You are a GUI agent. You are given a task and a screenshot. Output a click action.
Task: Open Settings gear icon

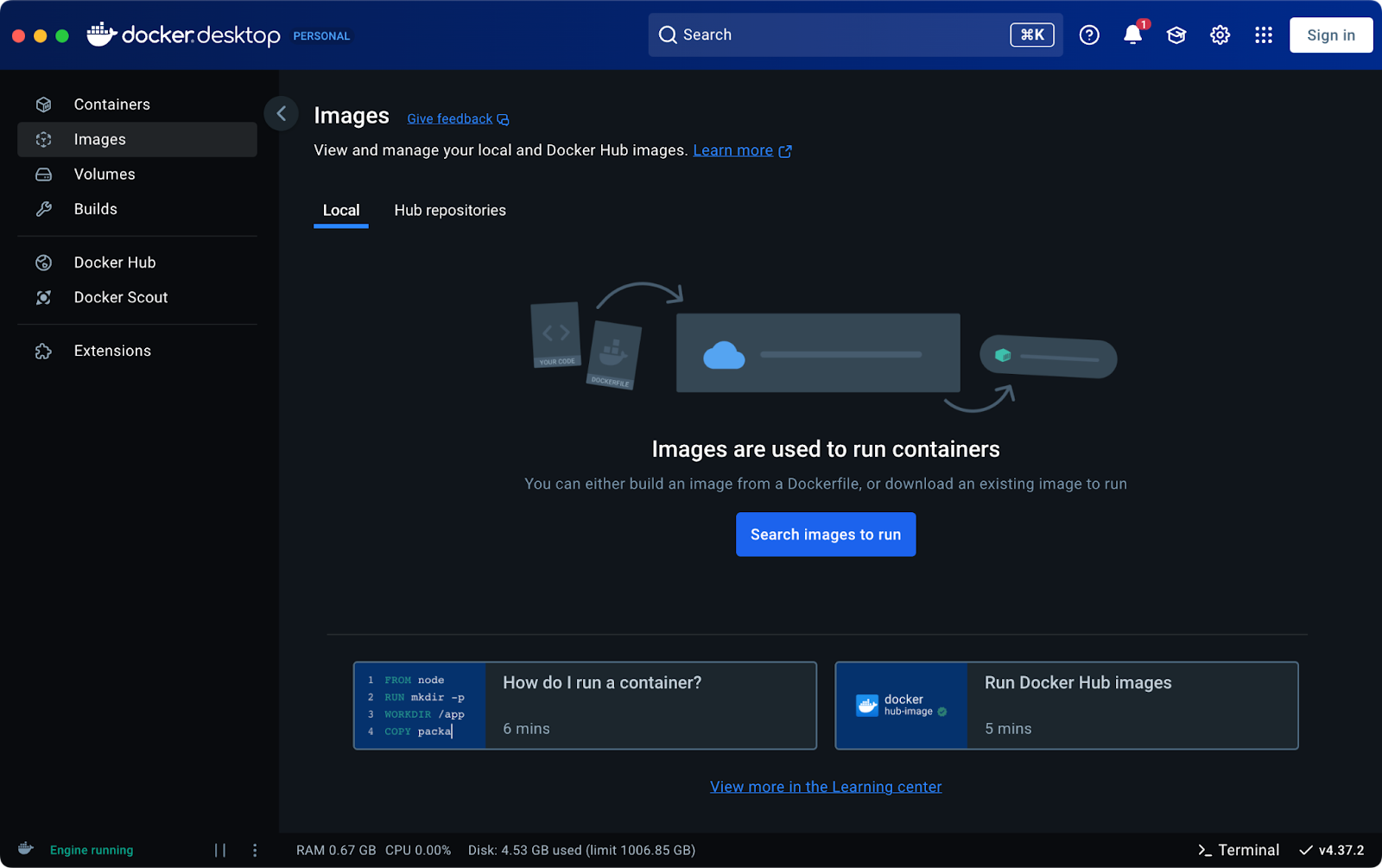[x=1220, y=35]
